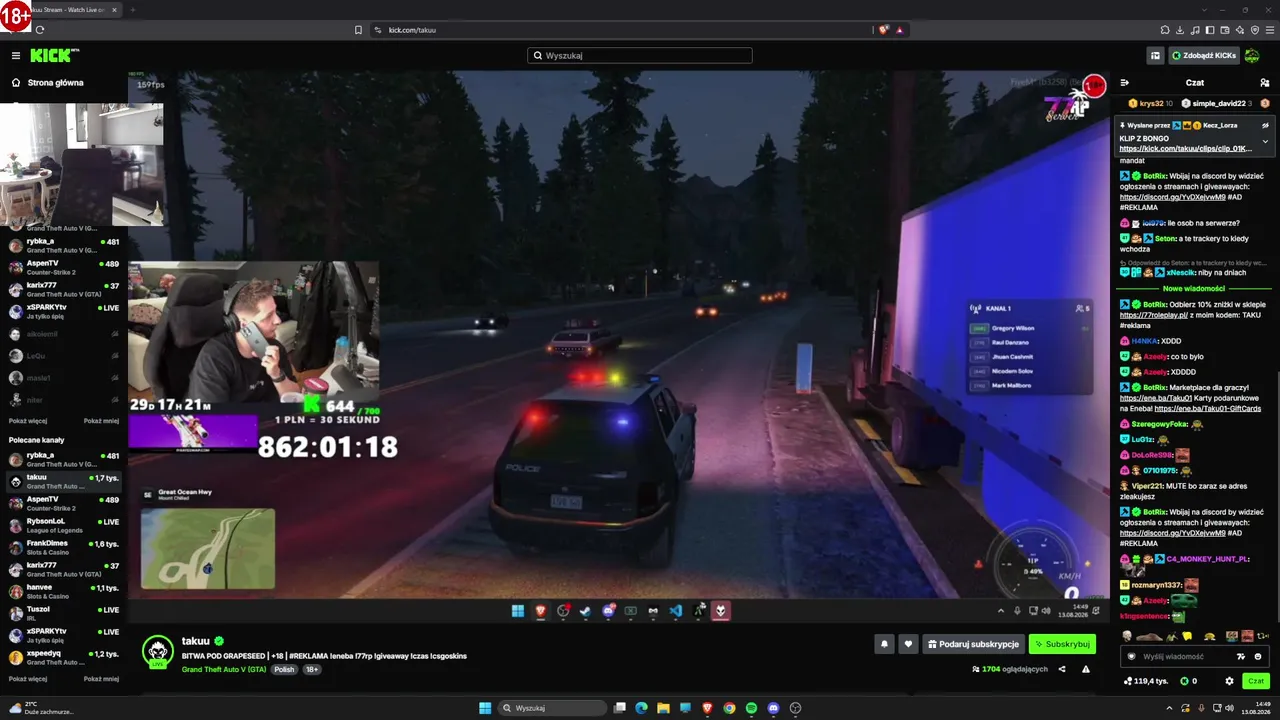
Task: Open Discord from the Windows taskbar
Action: pos(773,708)
